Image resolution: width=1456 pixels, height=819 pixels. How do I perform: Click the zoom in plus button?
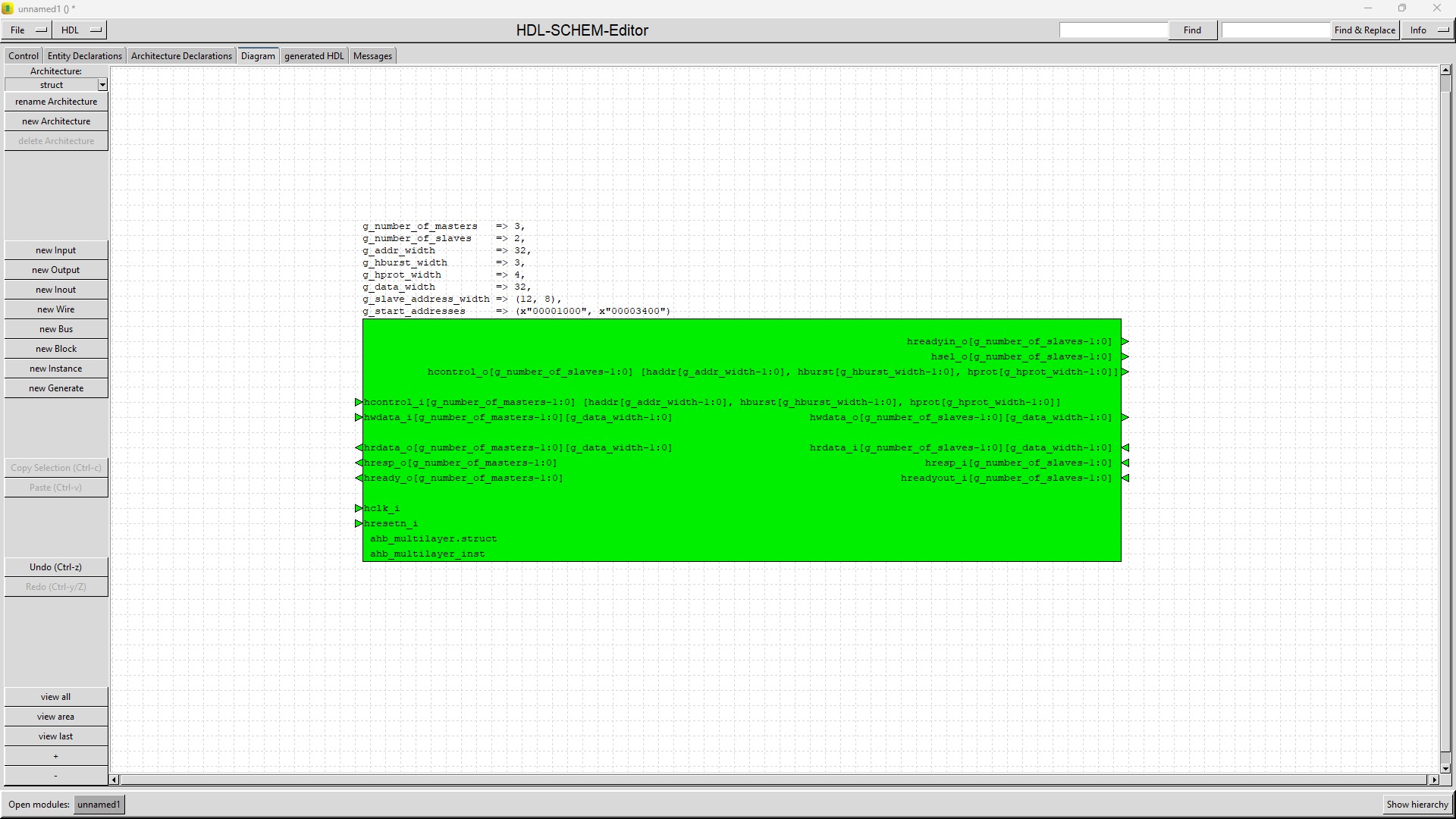pyautogui.click(x=56, y=756)
